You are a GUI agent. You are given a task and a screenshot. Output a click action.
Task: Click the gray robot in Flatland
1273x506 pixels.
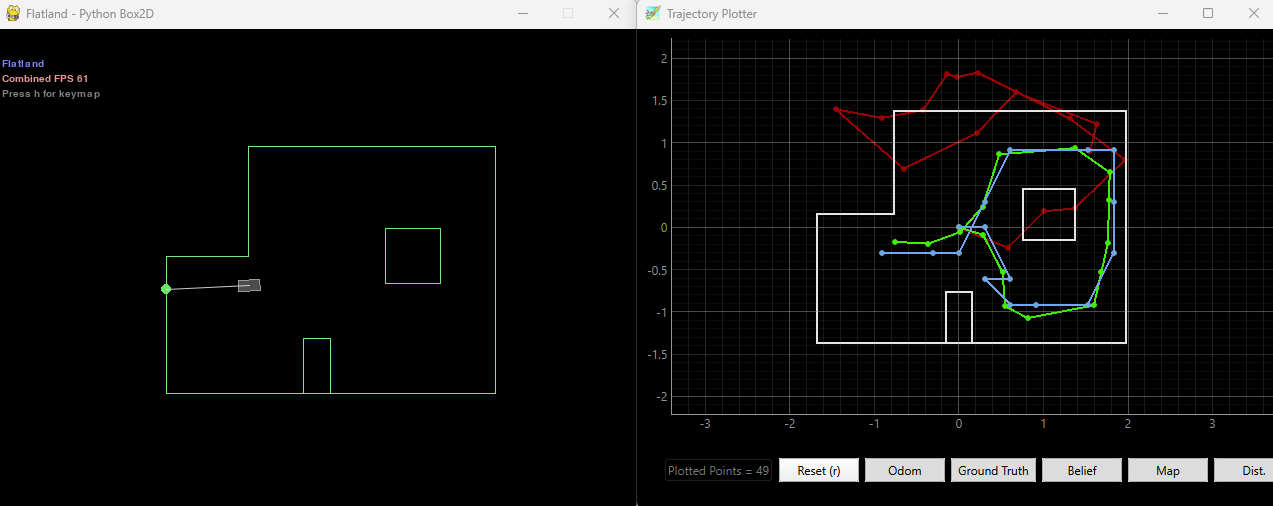click(x=249, y=285)
